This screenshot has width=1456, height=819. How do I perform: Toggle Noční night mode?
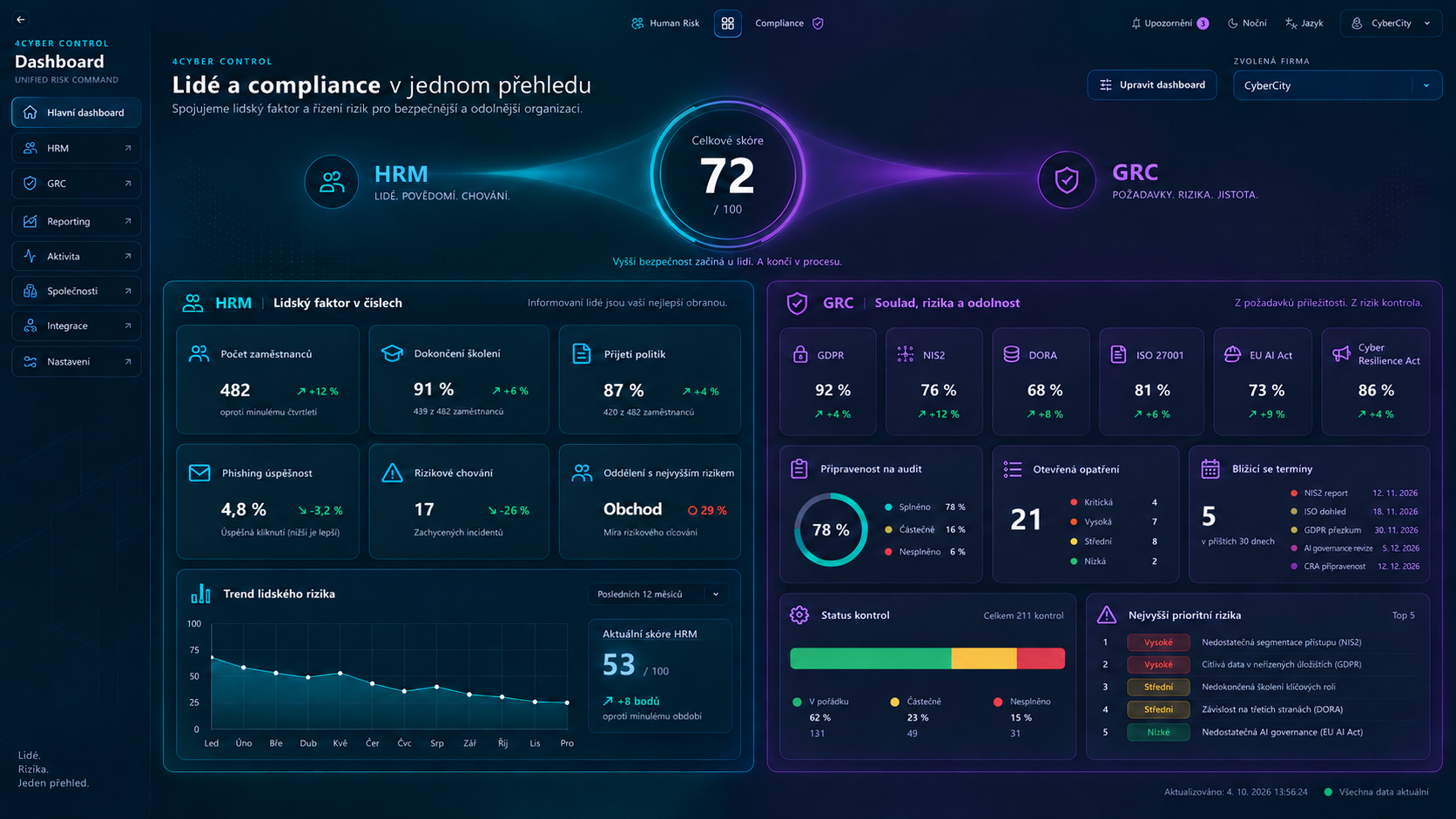point(1247,23)
